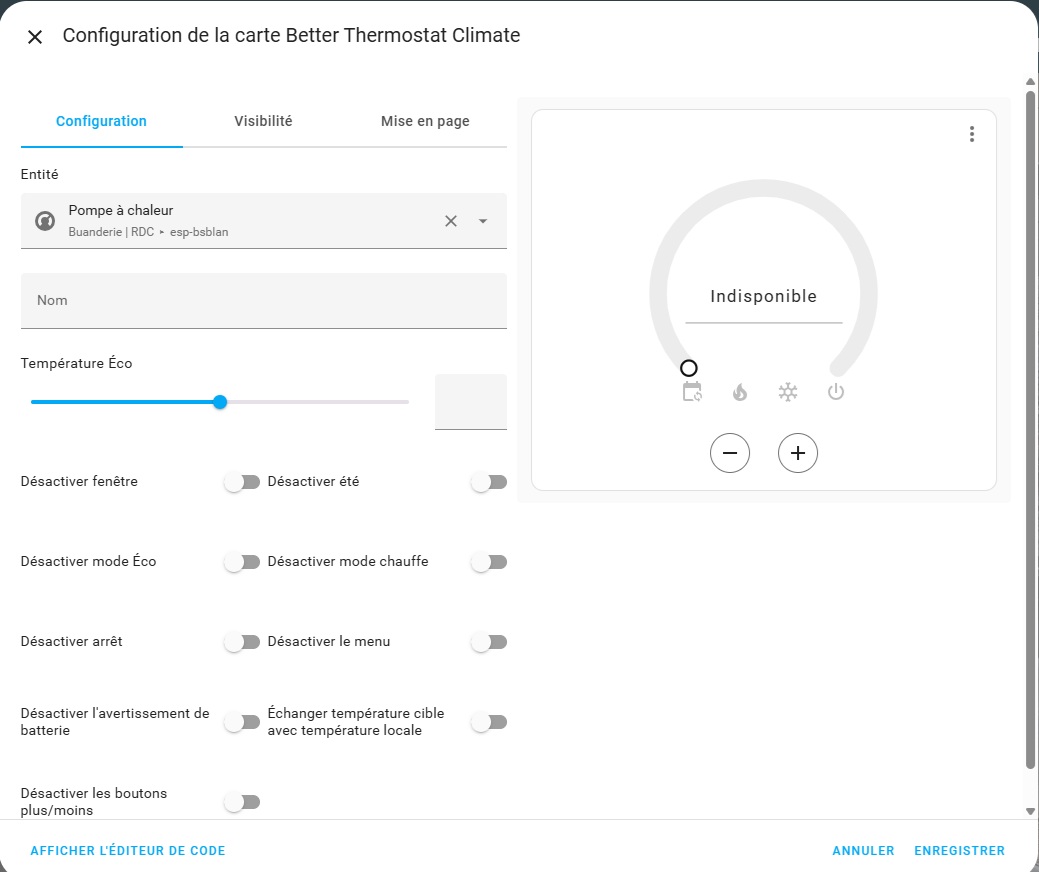Image resolution: width=1039 pixels, height=872 pixels.
Task: Click the Température Éco slider handle
Action: pos(220,402)
